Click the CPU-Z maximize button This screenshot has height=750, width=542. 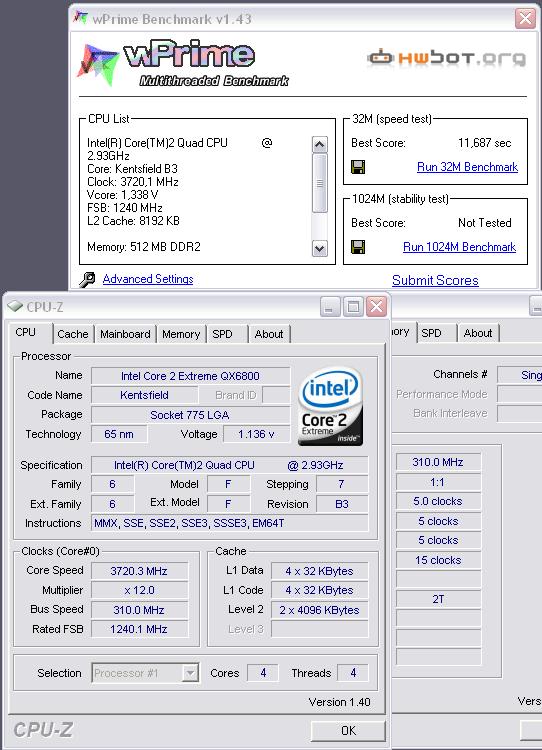point(353,307)
